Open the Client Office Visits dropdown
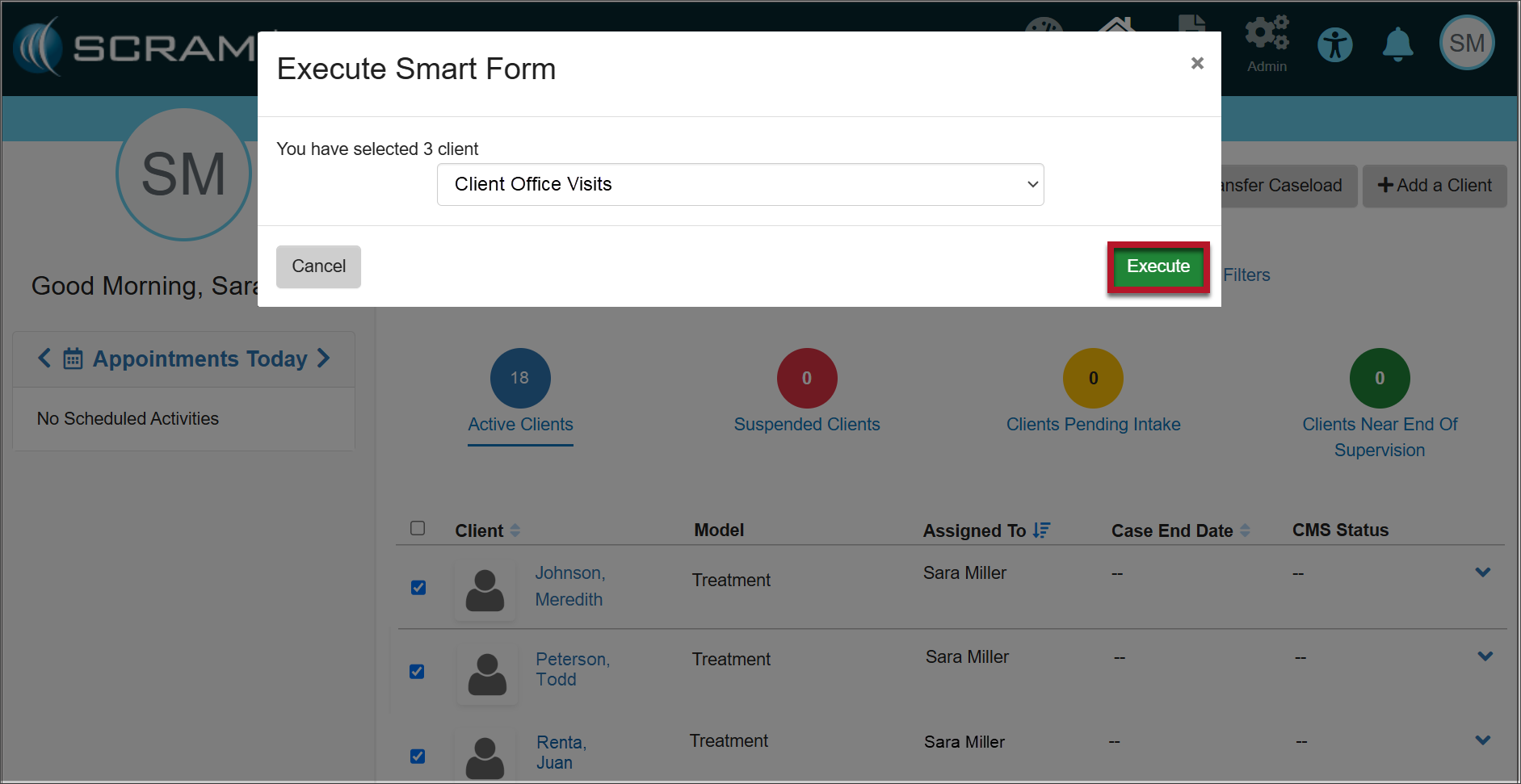 pos(740,184)
